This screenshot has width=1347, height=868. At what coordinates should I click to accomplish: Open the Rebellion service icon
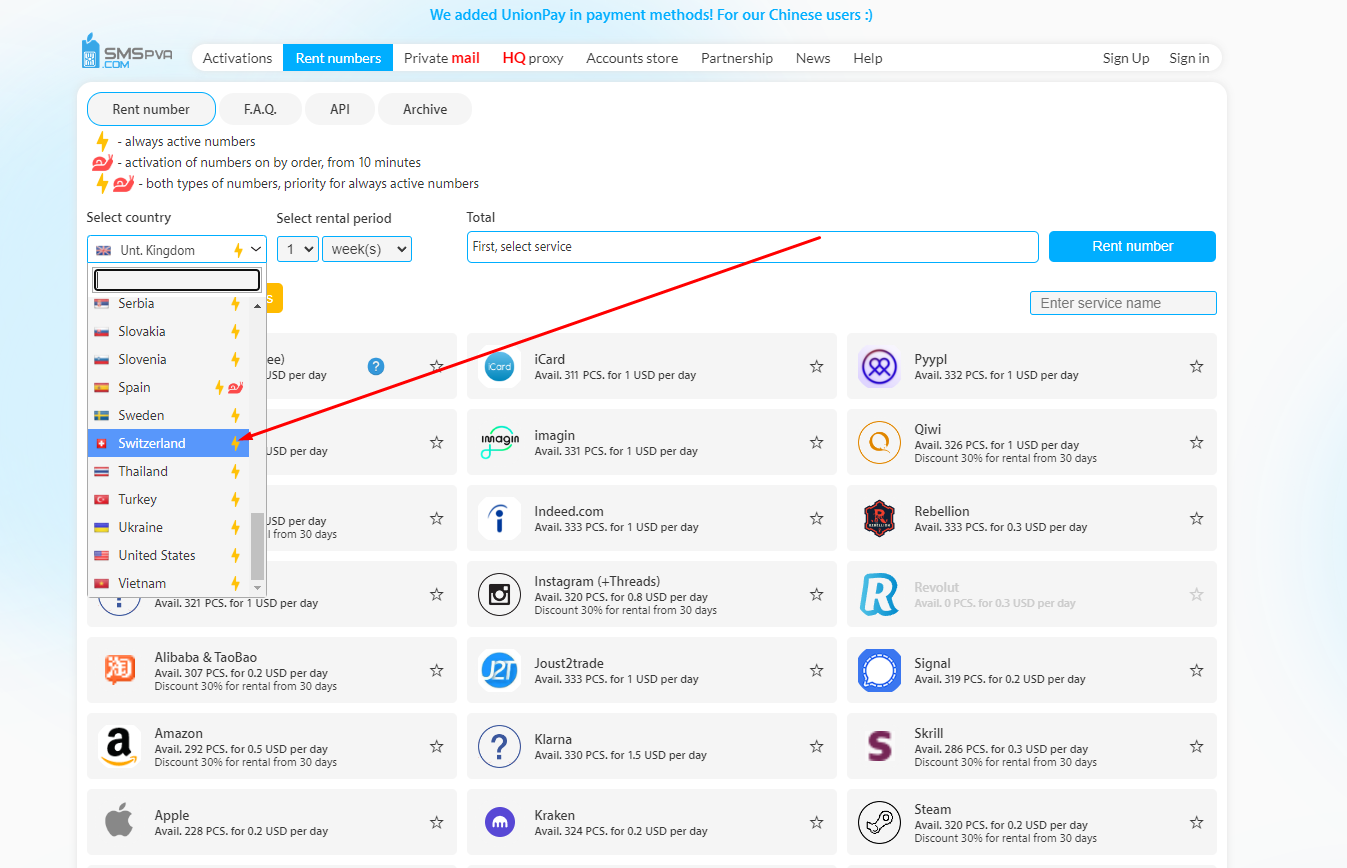tap(879, 519)
